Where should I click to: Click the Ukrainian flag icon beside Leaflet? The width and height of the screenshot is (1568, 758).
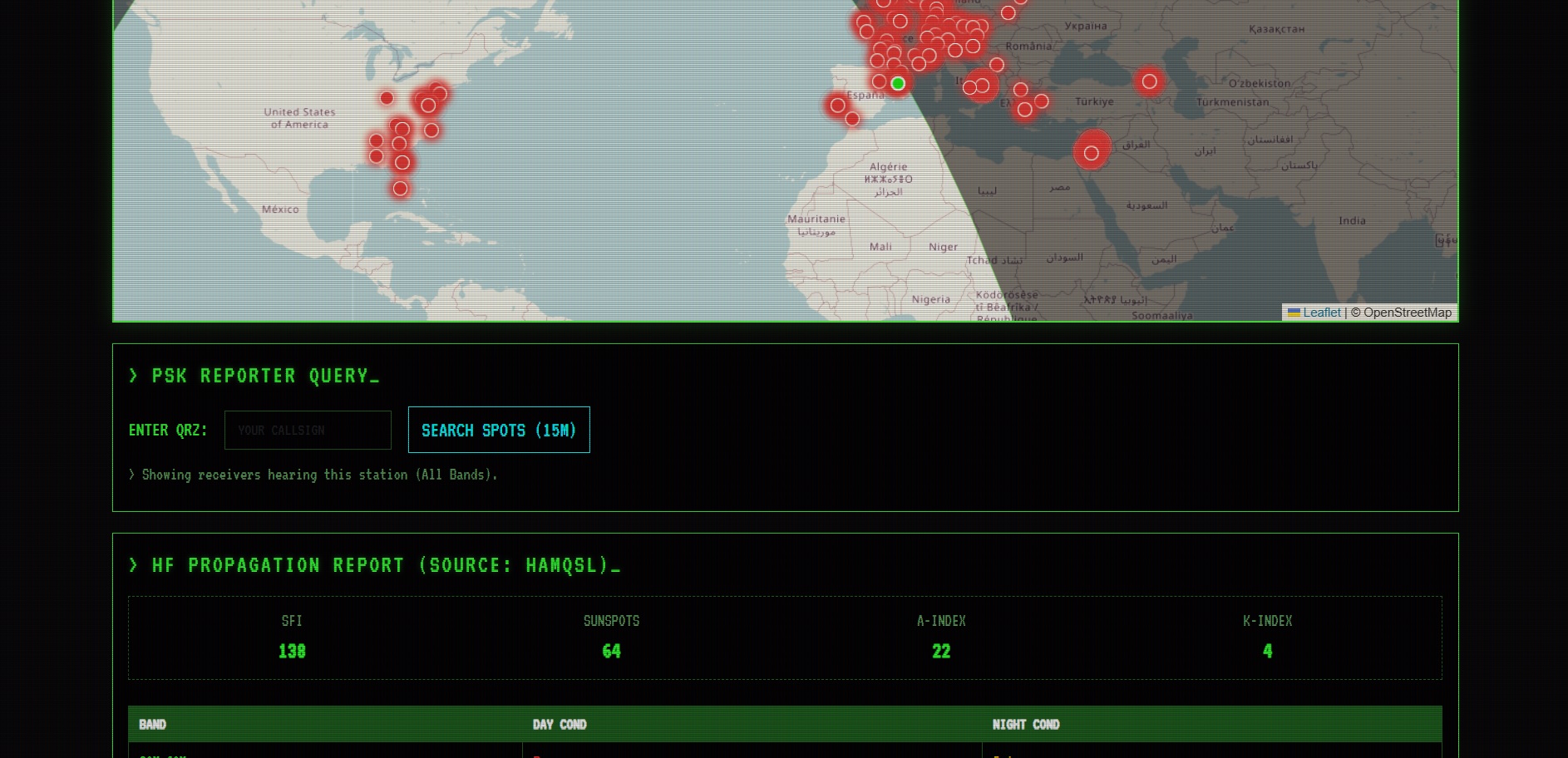1294,313
